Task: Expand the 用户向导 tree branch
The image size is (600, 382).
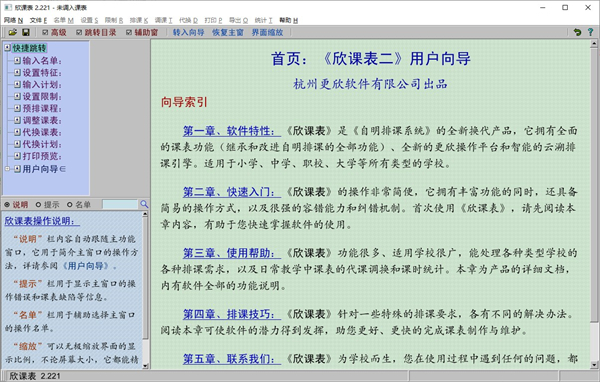Action: pos(7,168)
